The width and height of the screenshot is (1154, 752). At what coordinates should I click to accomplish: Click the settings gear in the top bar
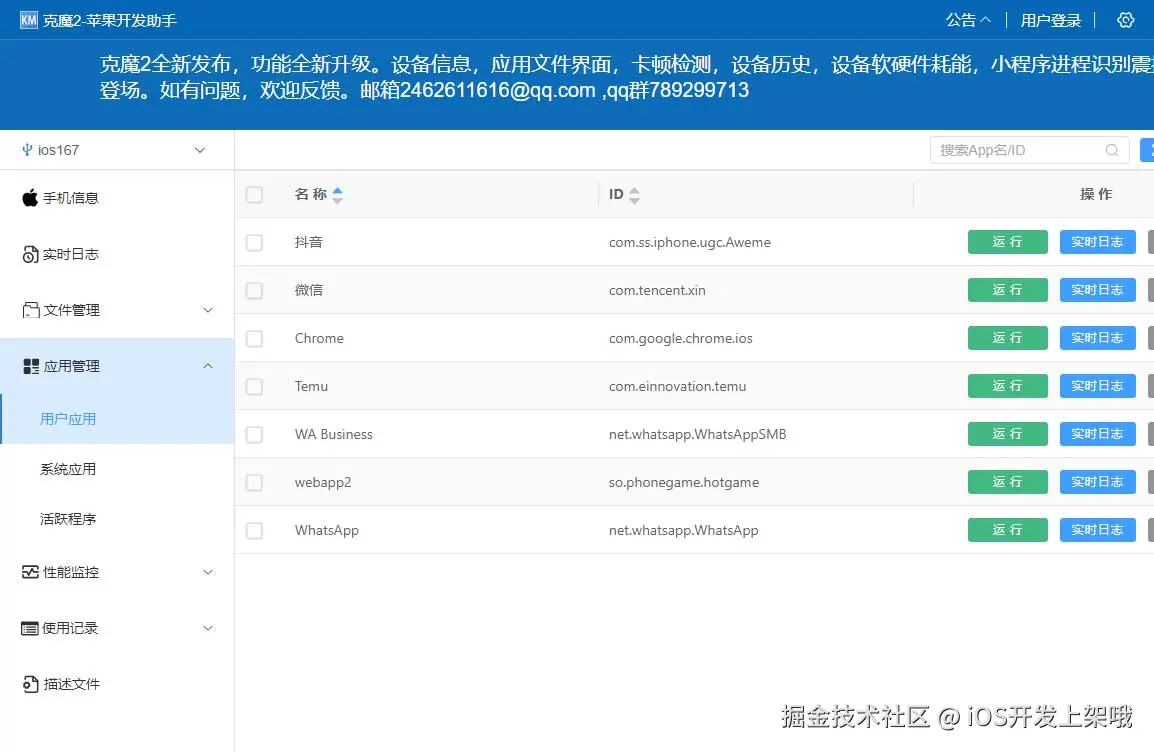tap(1126, 20)
